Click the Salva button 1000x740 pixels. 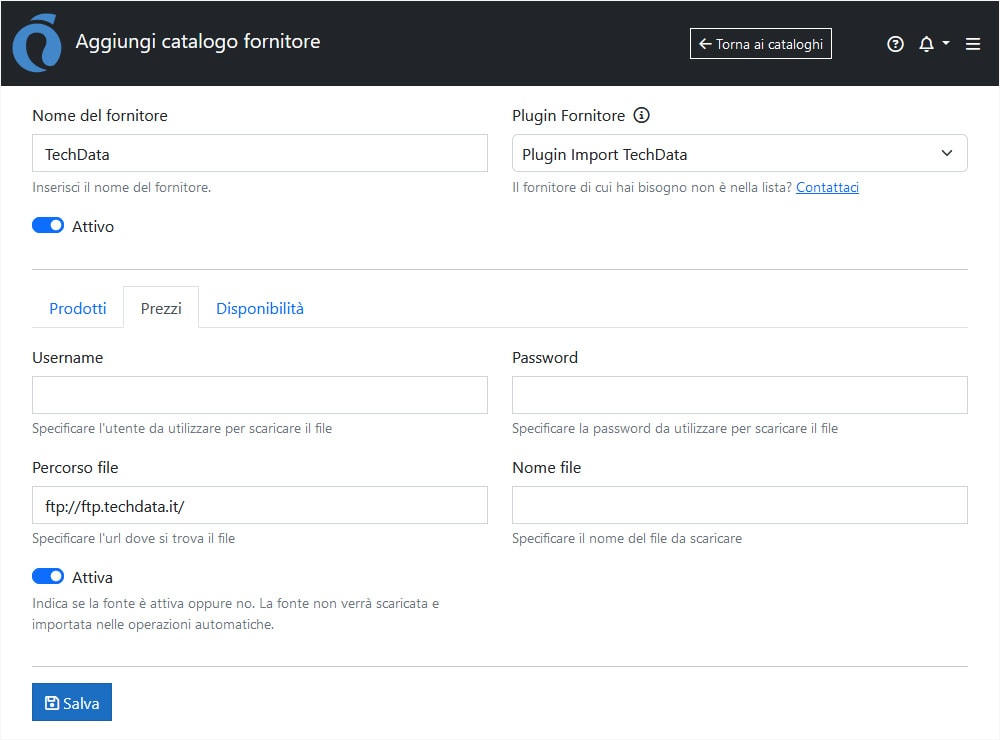(71, 702)
